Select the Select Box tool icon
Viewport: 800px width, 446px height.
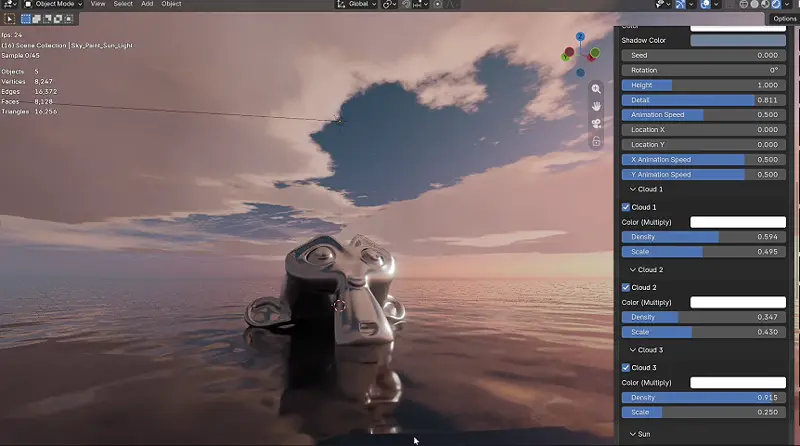pyautogui.click(x=9, y=19)
